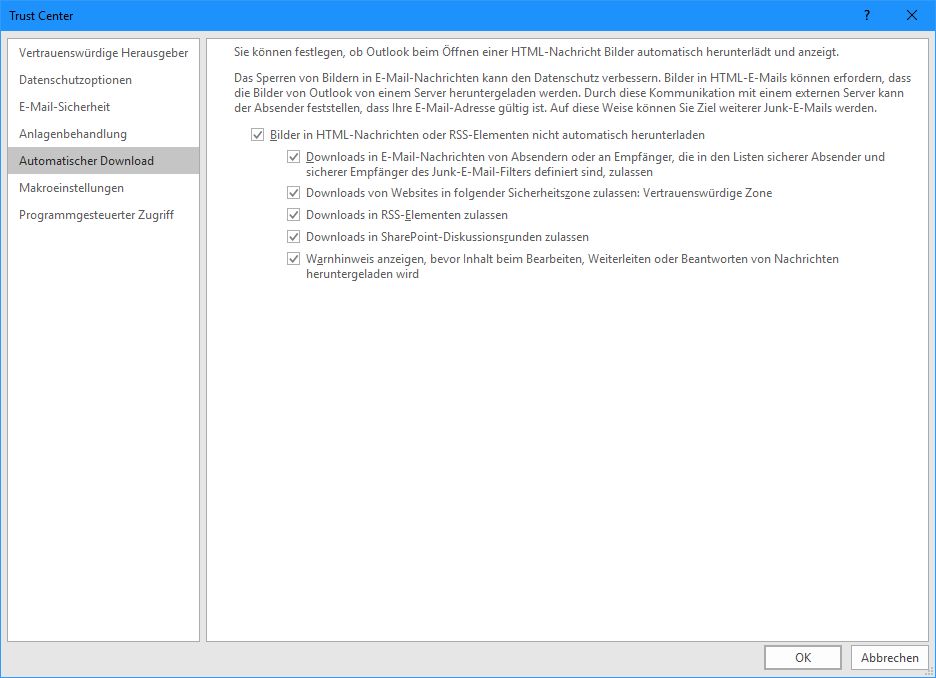Uncheck downloads from sicherer Absender lists option
The height and width of the screenshot is (678, 936).
pyautogui.click(x=293, y=157)
